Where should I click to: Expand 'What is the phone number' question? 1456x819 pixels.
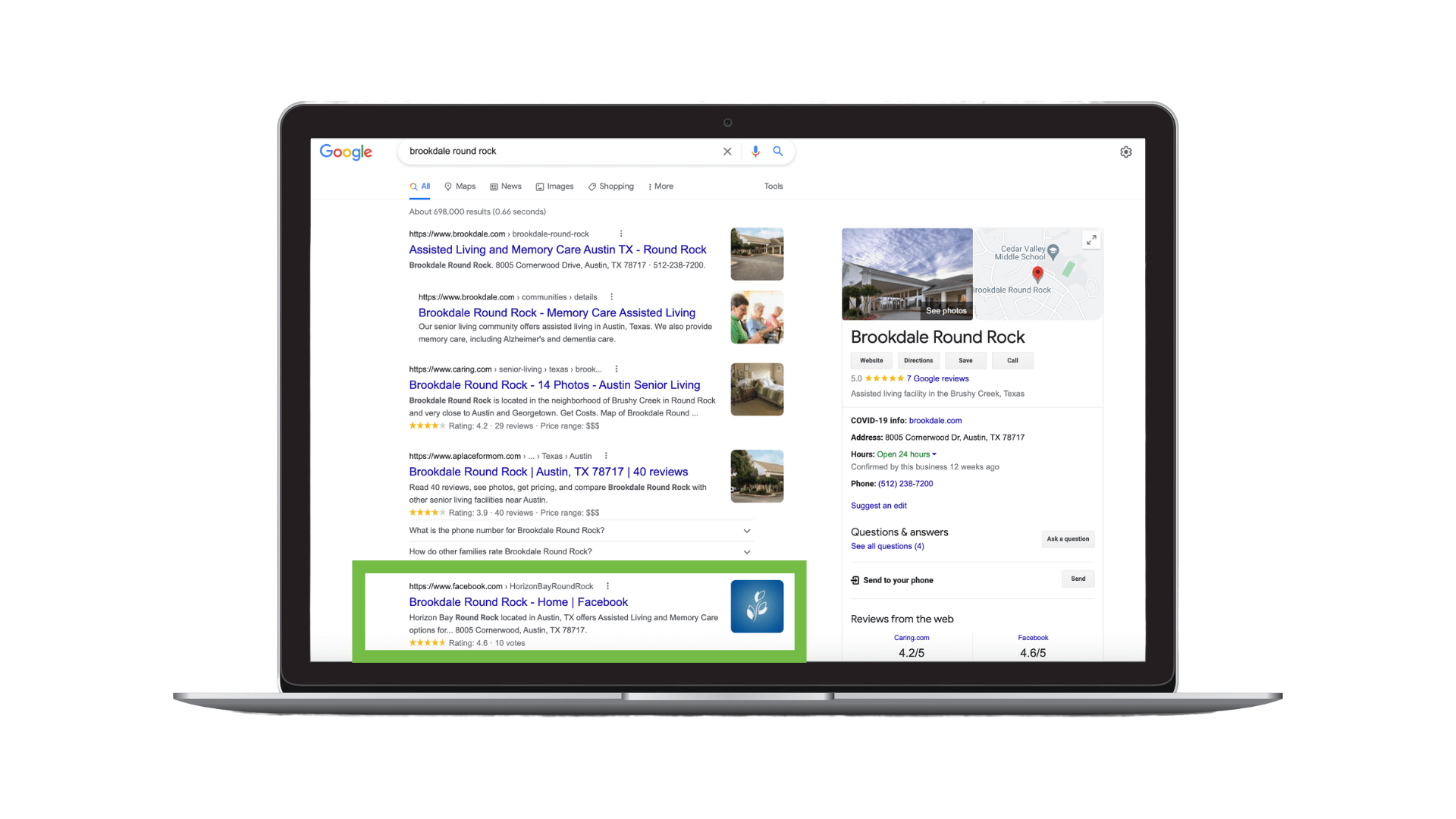tap(751, 531)
